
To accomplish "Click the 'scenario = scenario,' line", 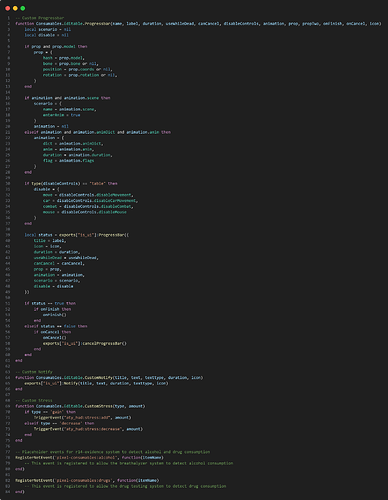I will 57,280.
